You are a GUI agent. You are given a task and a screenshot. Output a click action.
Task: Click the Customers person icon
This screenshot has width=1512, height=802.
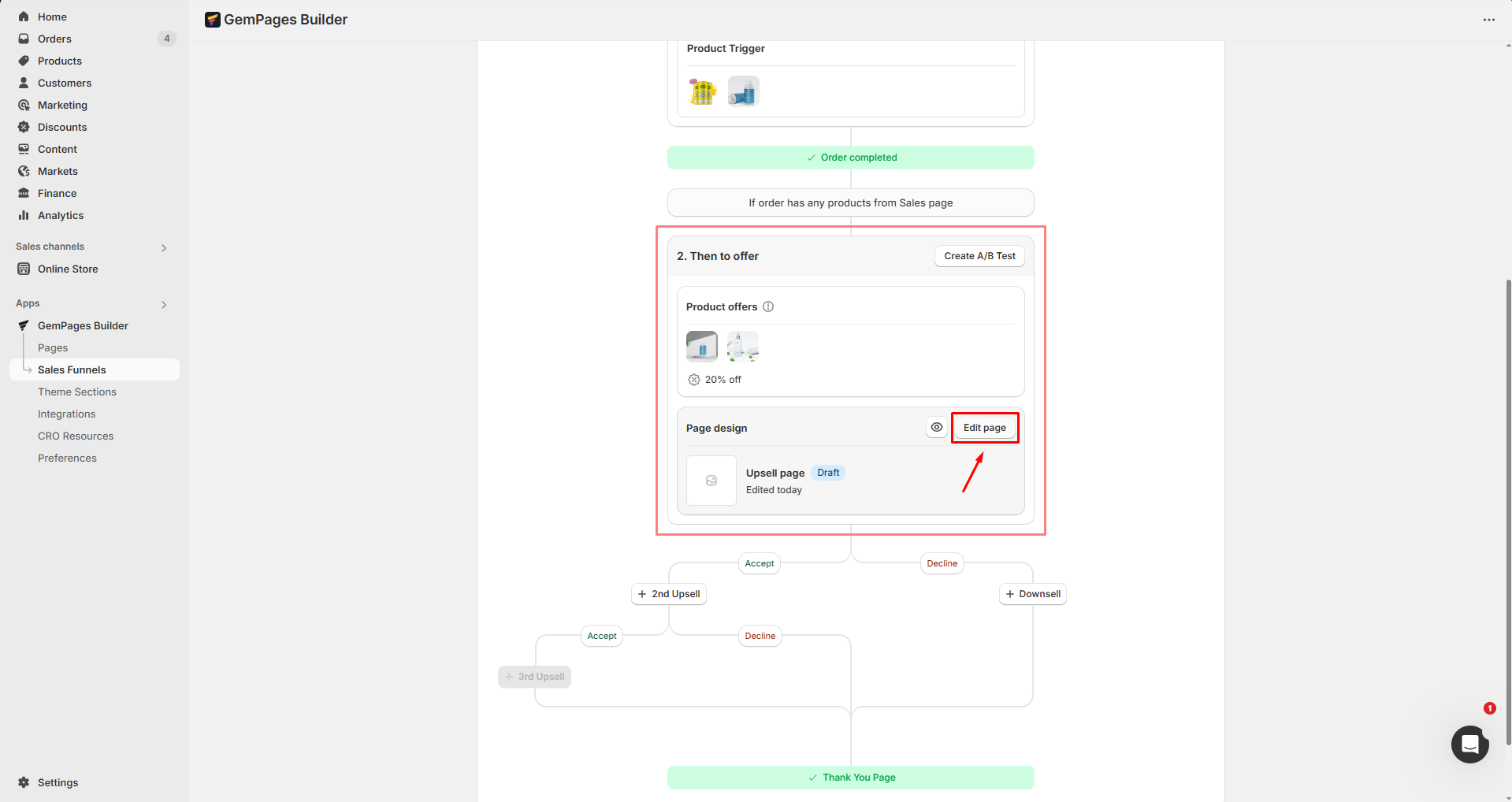coord(24,83)
